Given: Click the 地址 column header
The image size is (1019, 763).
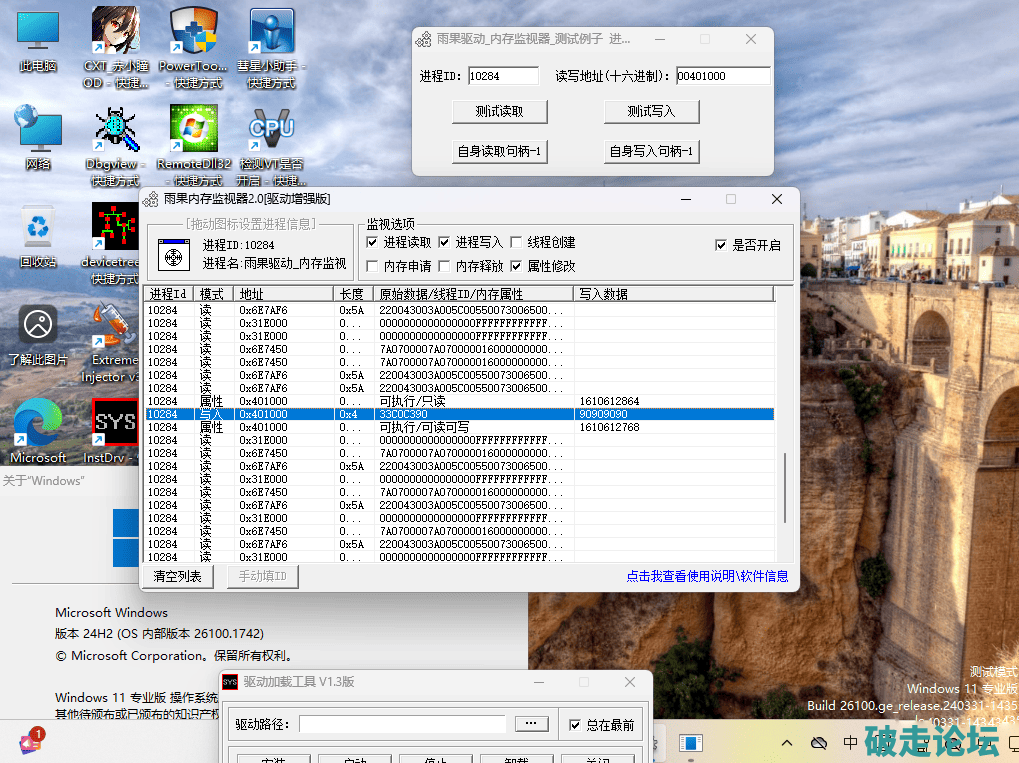Looking at the screenshot, I should click(x=283, y=294).
